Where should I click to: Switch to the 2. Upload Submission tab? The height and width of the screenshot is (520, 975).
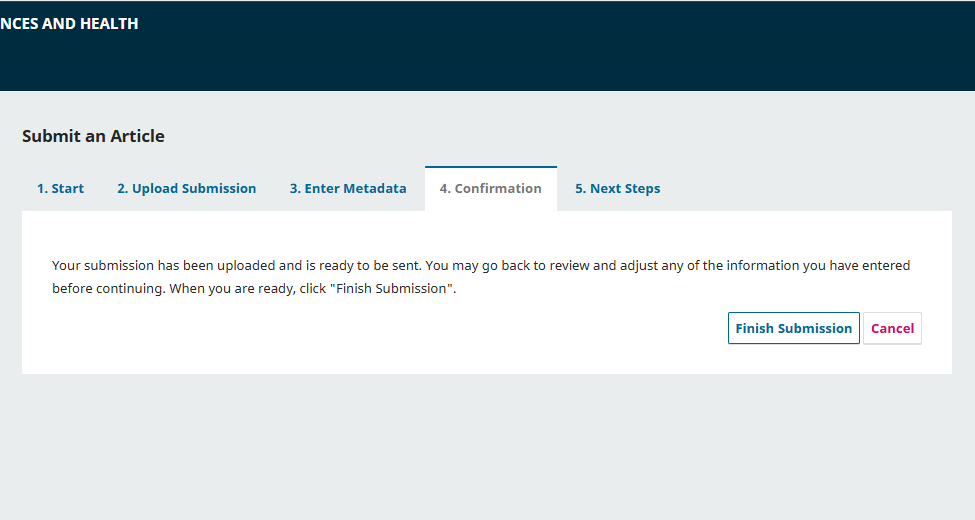pyautogui.click(x=186, y=188)
